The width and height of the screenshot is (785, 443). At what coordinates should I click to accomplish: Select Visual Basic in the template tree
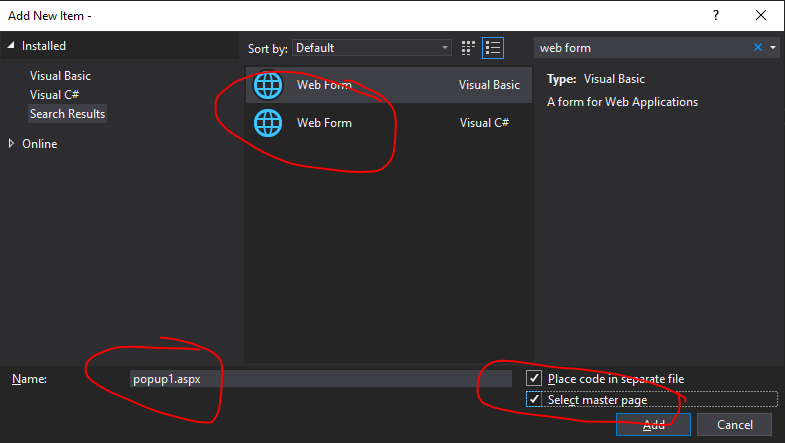pyautogui.click(x=60, y=76)
